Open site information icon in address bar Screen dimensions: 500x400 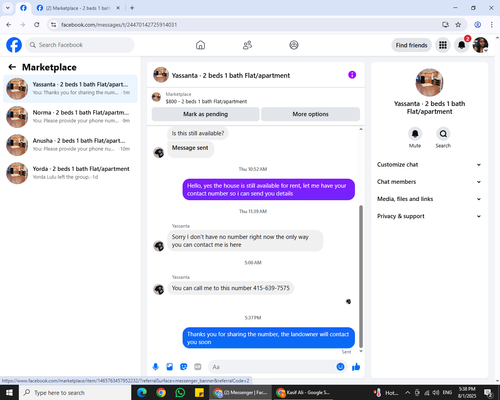tap(53, 25)
